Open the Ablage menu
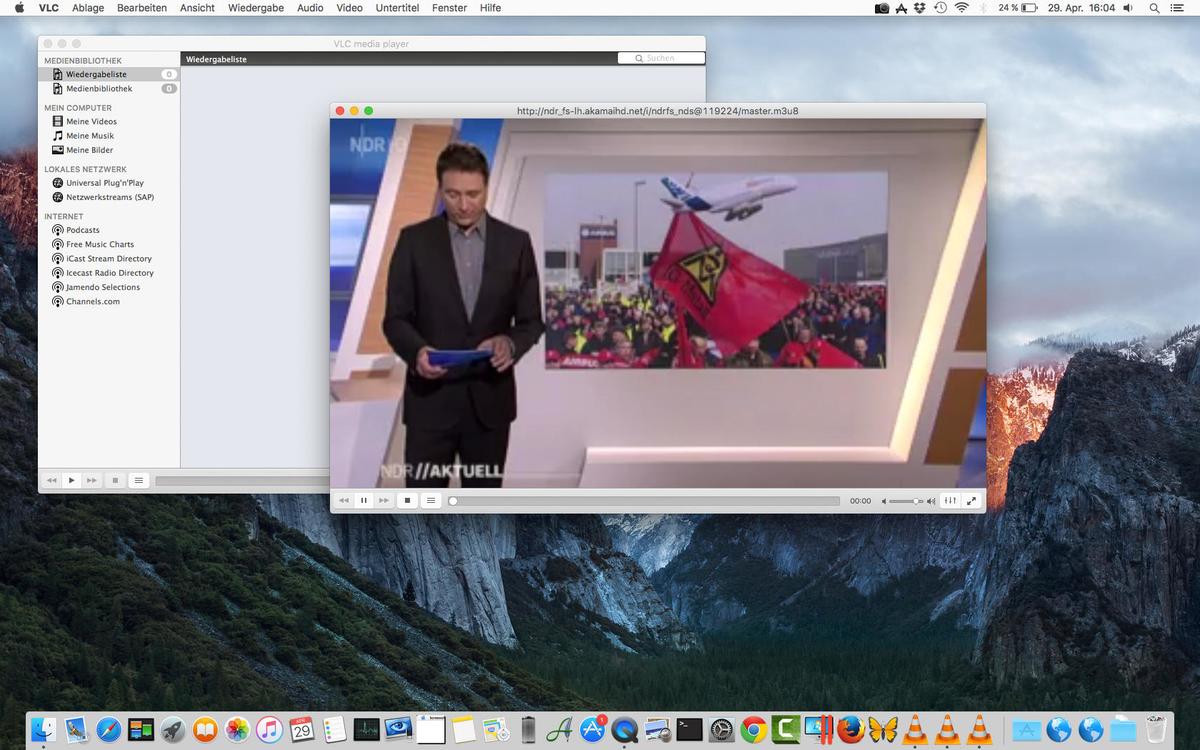 (x=88, y=8)
